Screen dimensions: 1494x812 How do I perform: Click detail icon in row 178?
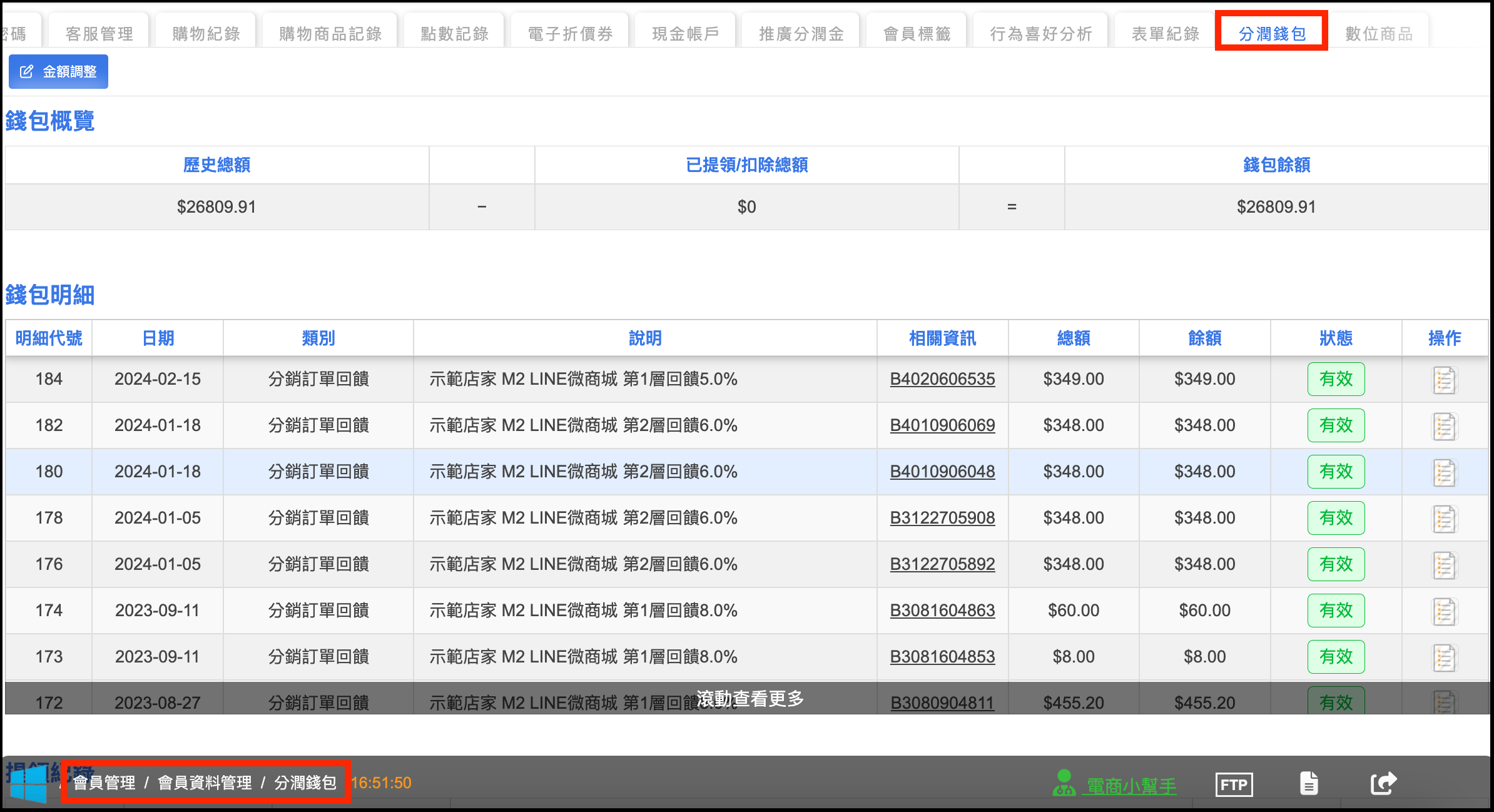point(1444,519)
